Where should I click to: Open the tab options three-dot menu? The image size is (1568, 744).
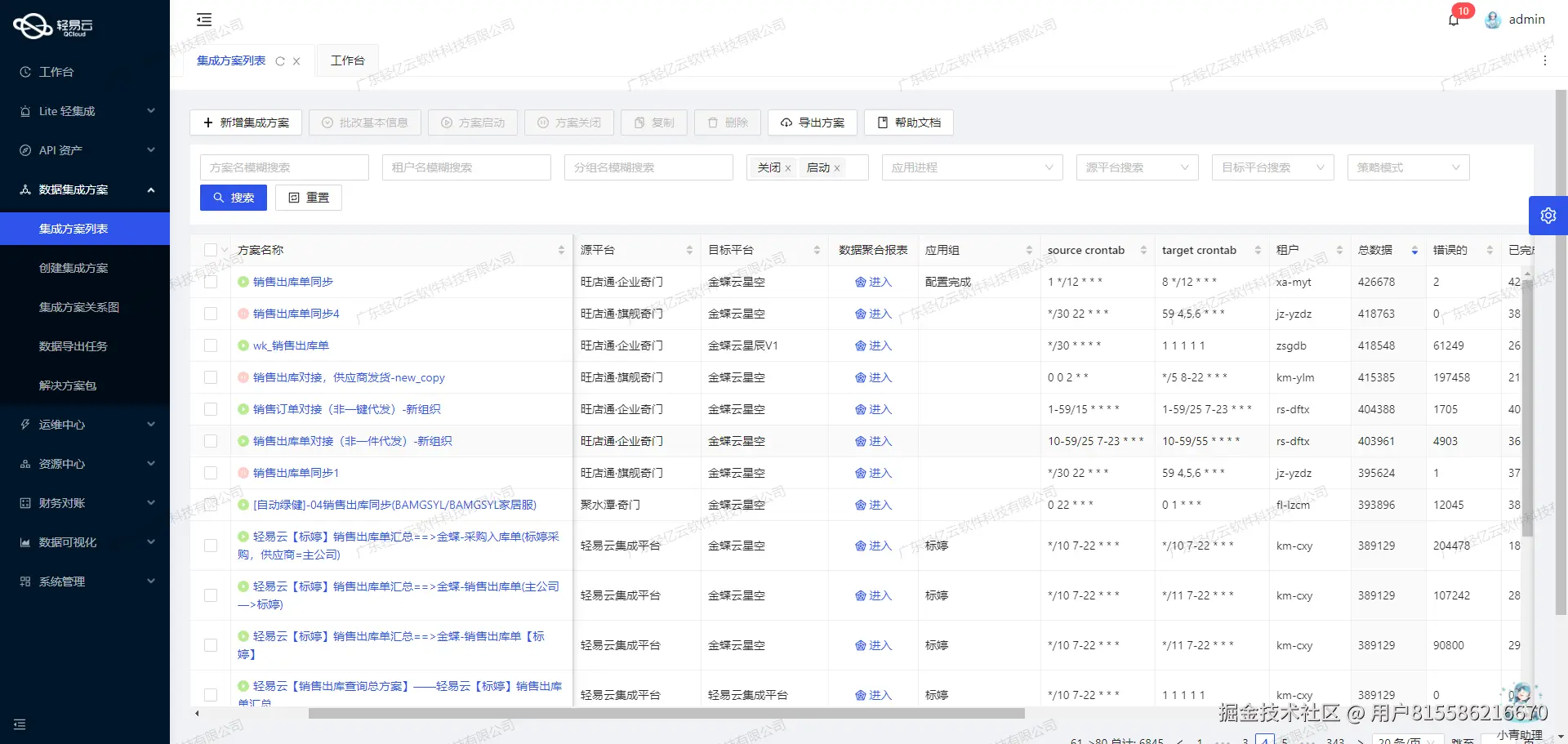[1545, 60]
